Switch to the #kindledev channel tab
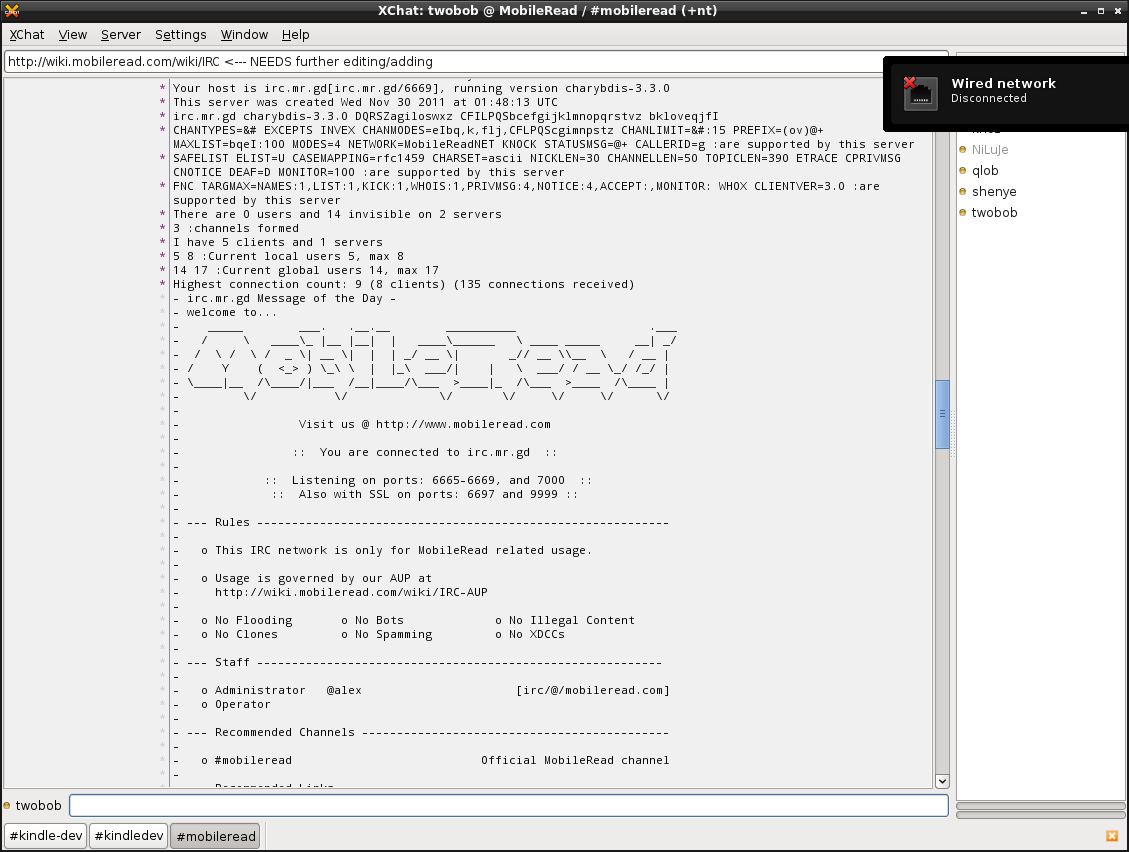This screenshot has width=1129, height=852. pyautogui.click(x=129, y=835)
